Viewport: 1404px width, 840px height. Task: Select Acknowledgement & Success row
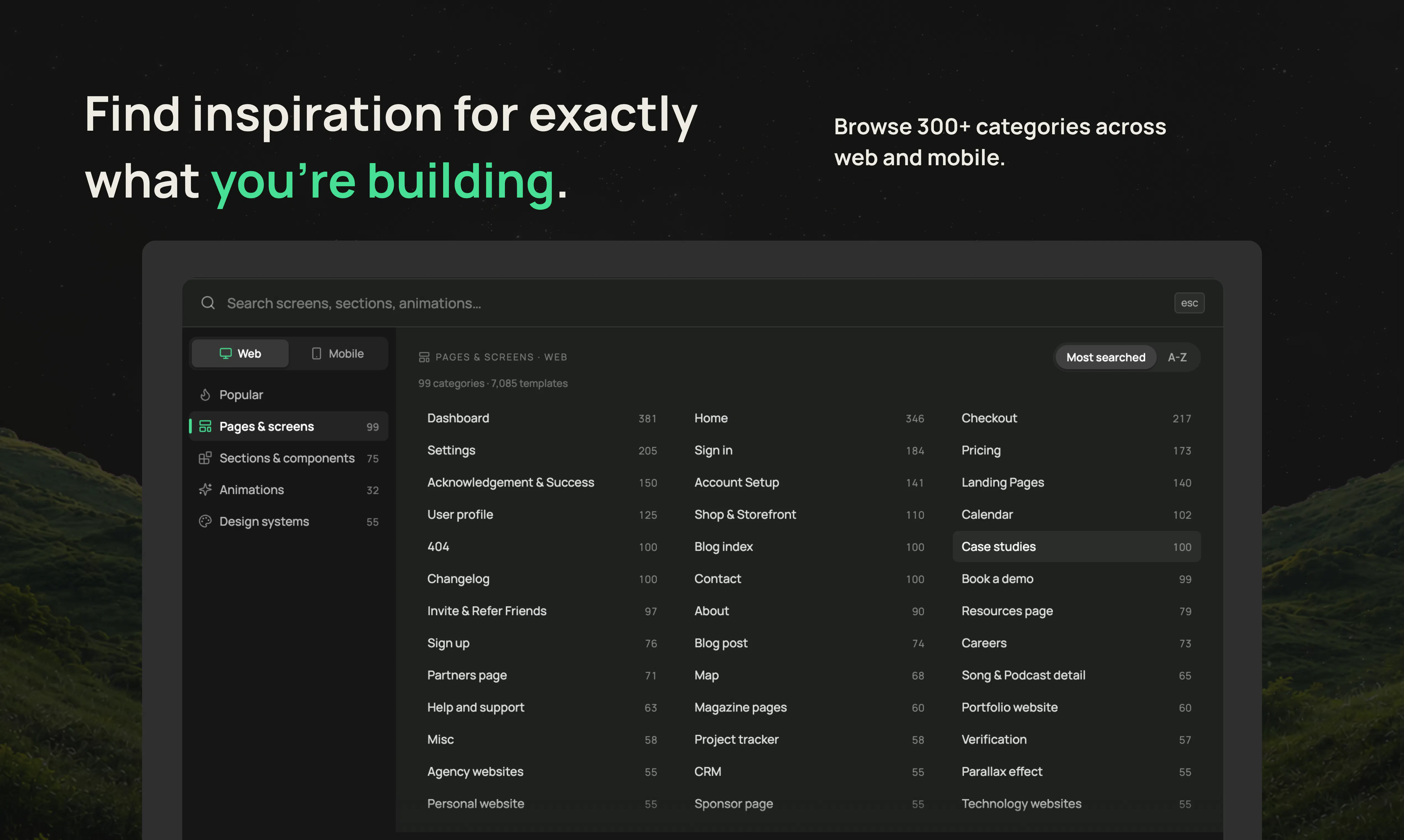[542, 482]
